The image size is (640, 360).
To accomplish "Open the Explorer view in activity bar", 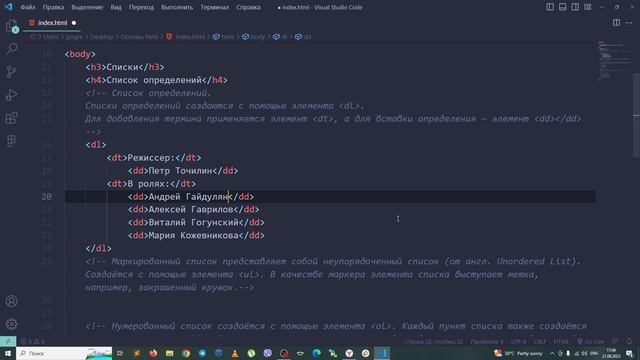I will [11, 26].
